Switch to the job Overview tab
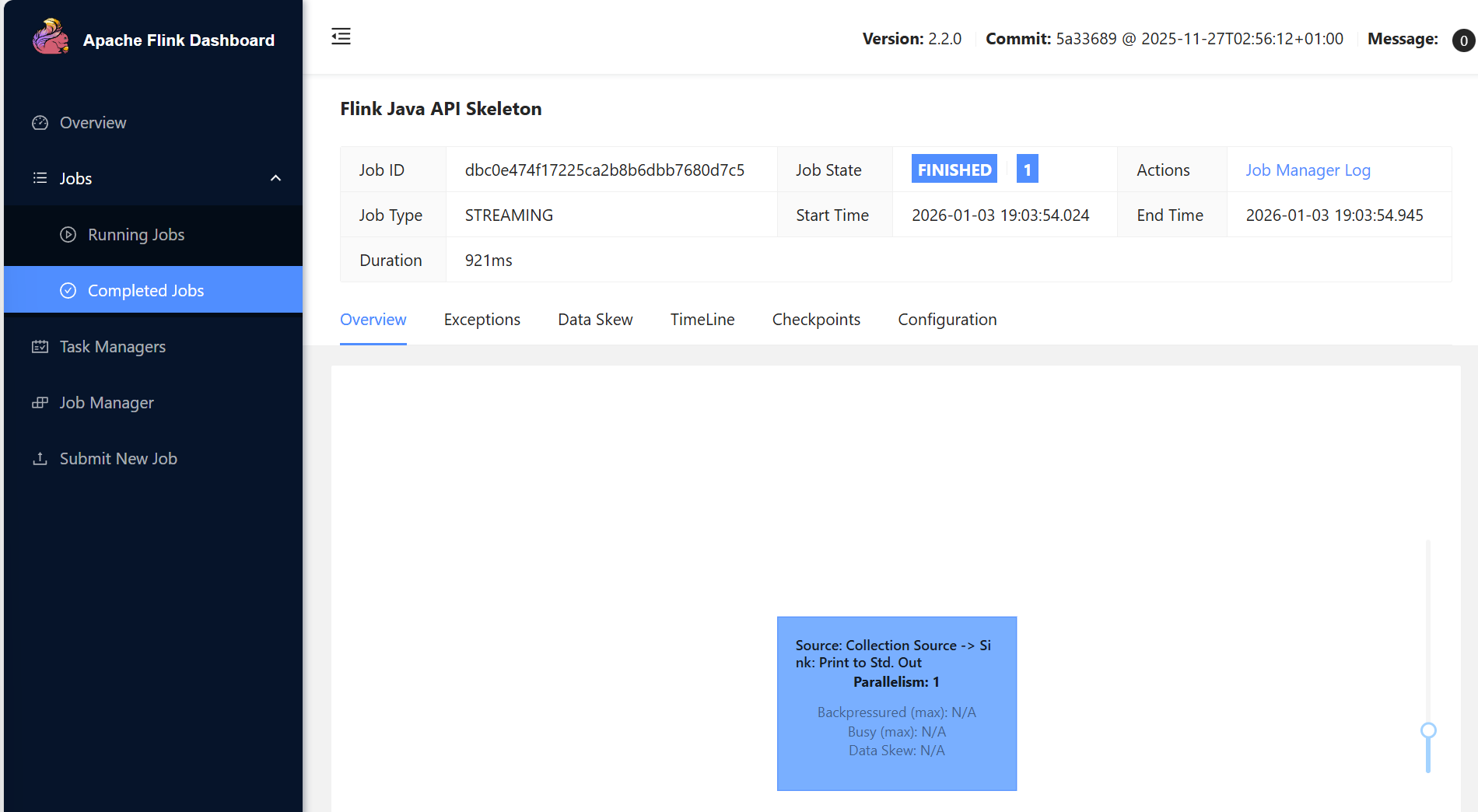 pyautogui.click(x=373, y=320)
